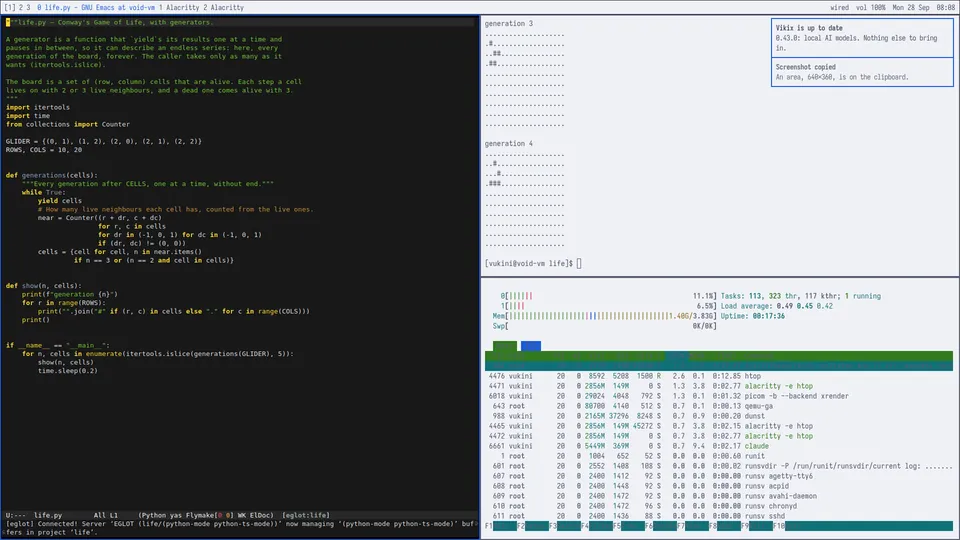
Task: Select the runsvdir process row PID 601
Action: [x=719, y=466]
